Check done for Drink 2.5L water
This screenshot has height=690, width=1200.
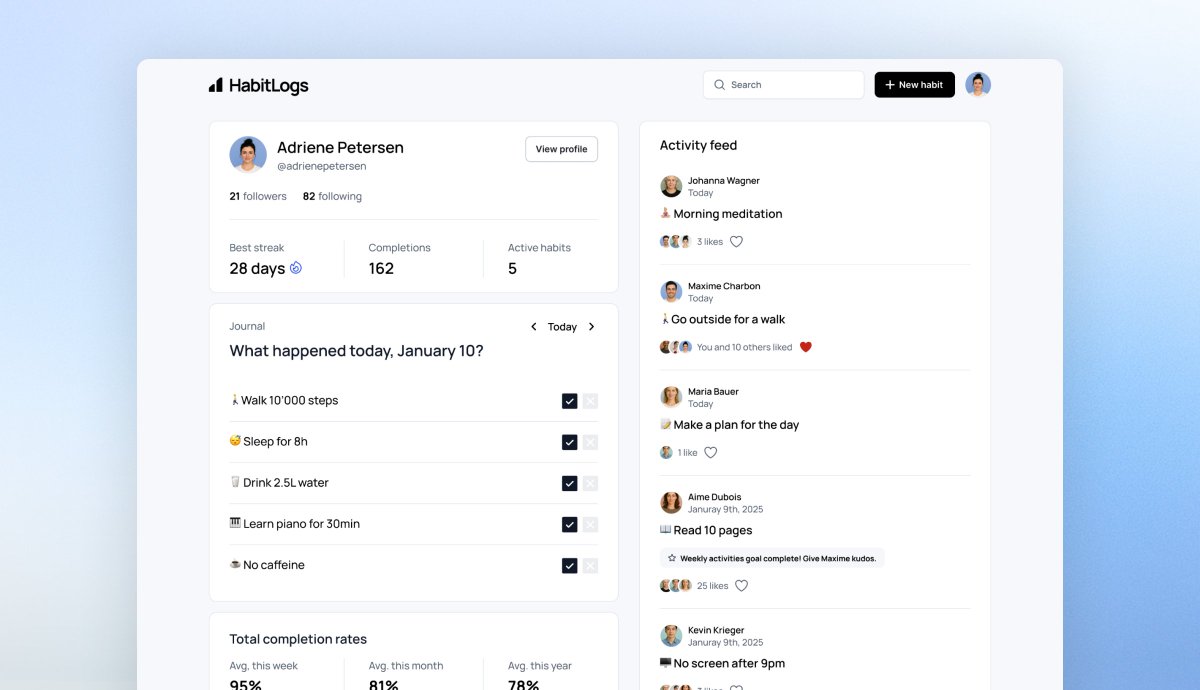click(x=569, y=483)
